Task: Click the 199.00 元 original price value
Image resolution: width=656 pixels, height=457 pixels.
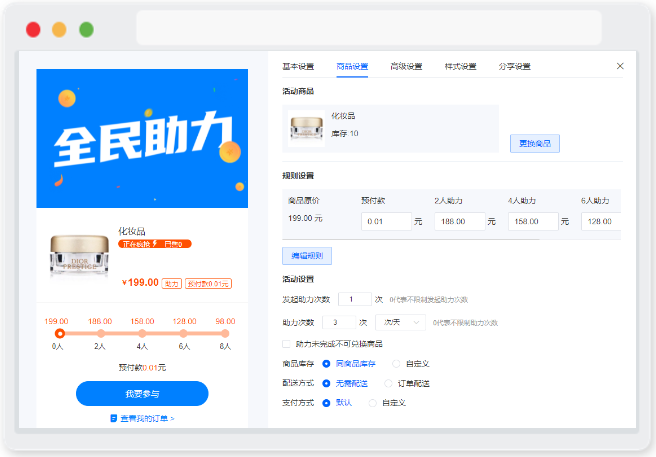Action: (305, 218)
